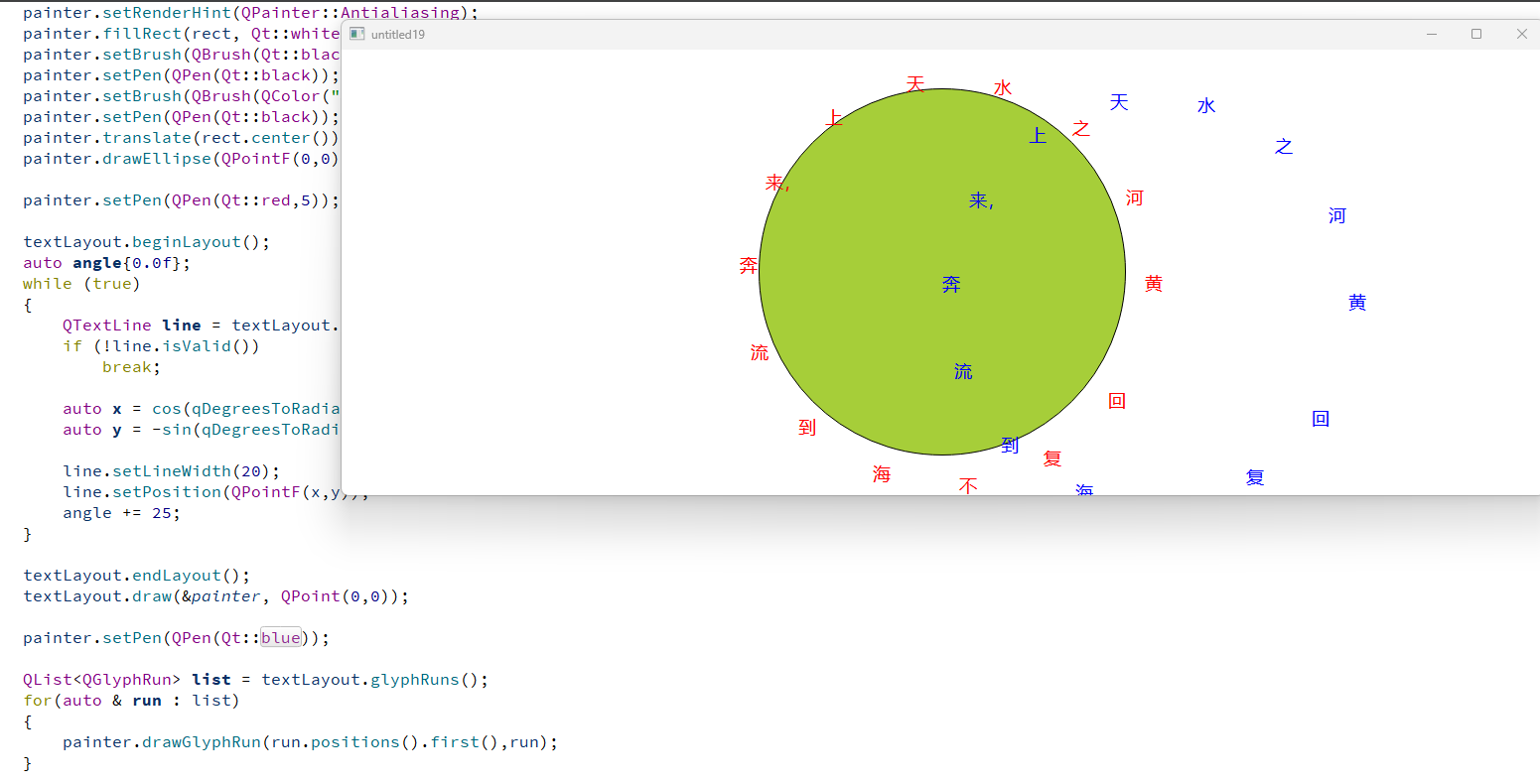The width and height of the screenshot is (1540, 784).
Task: Click the QList<QGlyphRun> list declaration line
Action: tap(256, 680)
